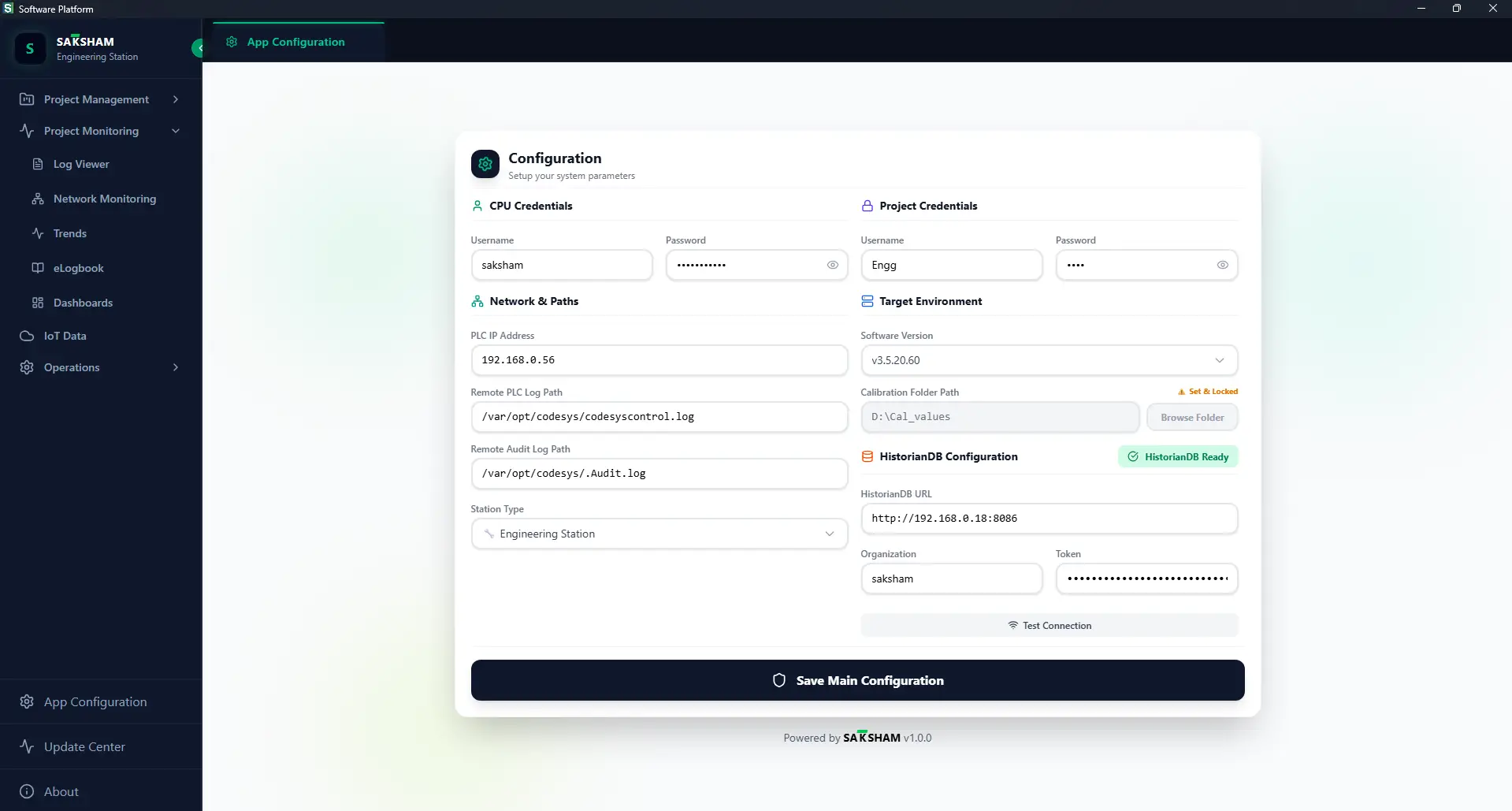Click Save Main Configuration button
This screenshot has width=1512, height=811.
[x=857, y=680]
